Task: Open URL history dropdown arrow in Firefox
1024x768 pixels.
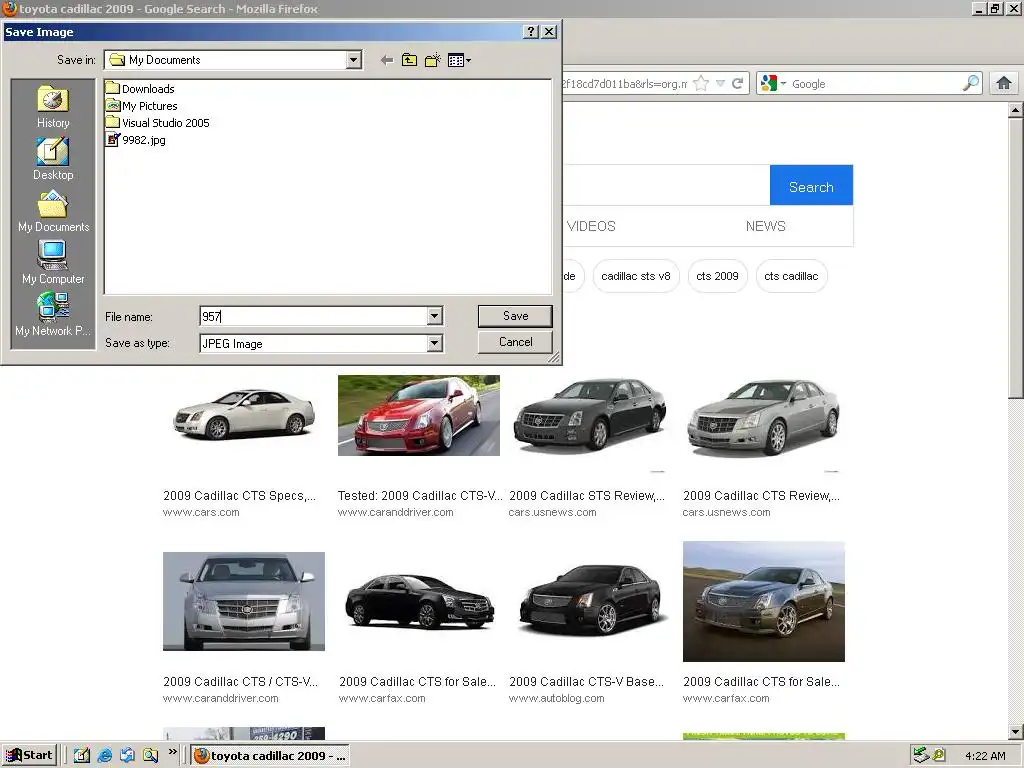Action: pyautogui.click(x=720, y=84)
